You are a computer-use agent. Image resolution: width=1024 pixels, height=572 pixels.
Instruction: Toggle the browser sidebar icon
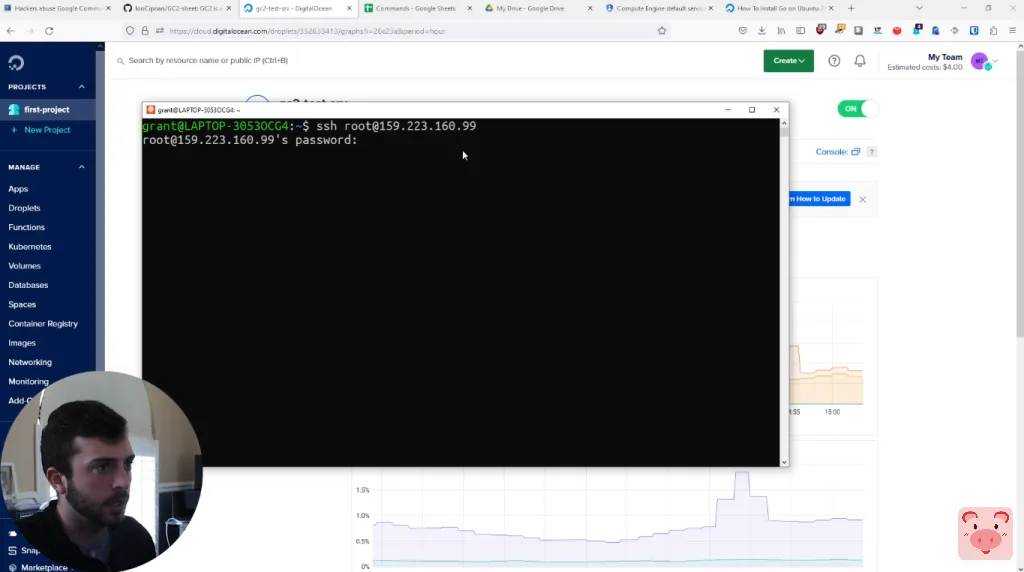800,31
